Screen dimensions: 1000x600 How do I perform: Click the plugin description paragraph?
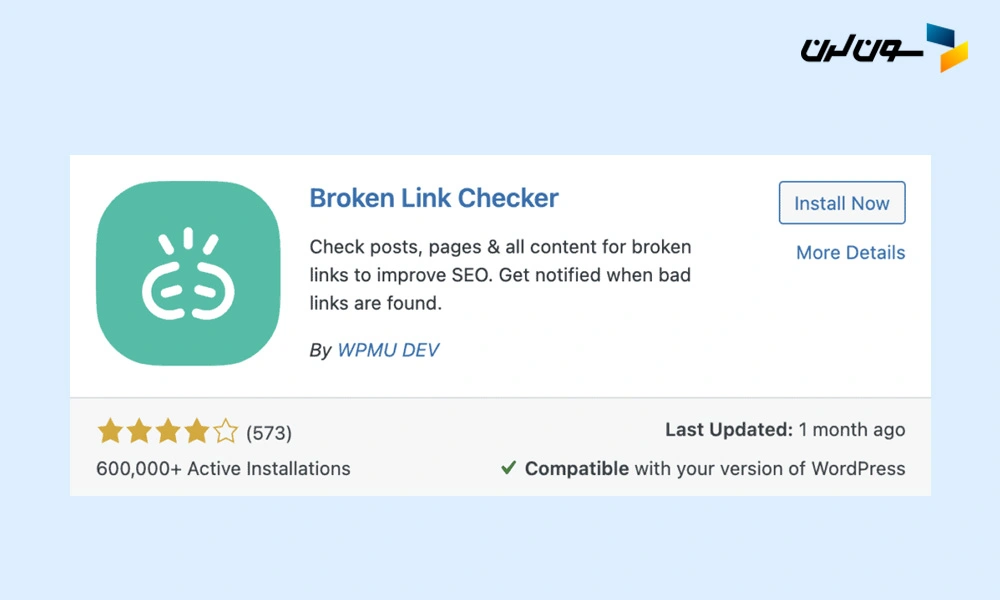(x=500, y=275)
